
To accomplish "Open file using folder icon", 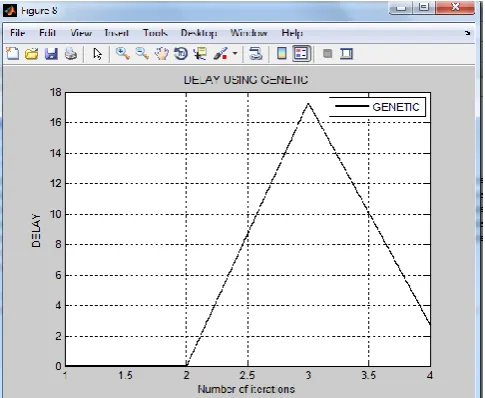I will (x=32, y=54).
